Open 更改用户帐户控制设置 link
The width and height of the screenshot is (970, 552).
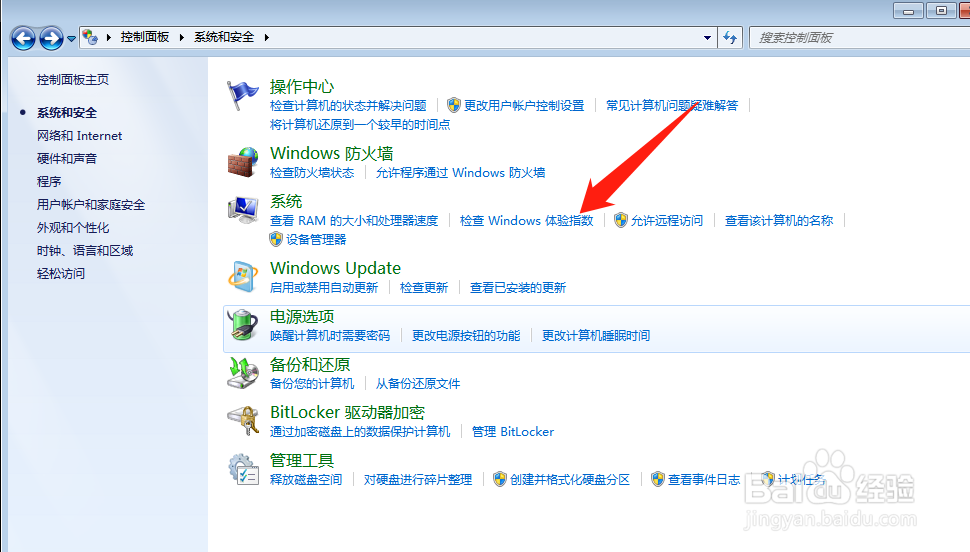point(524,106)
